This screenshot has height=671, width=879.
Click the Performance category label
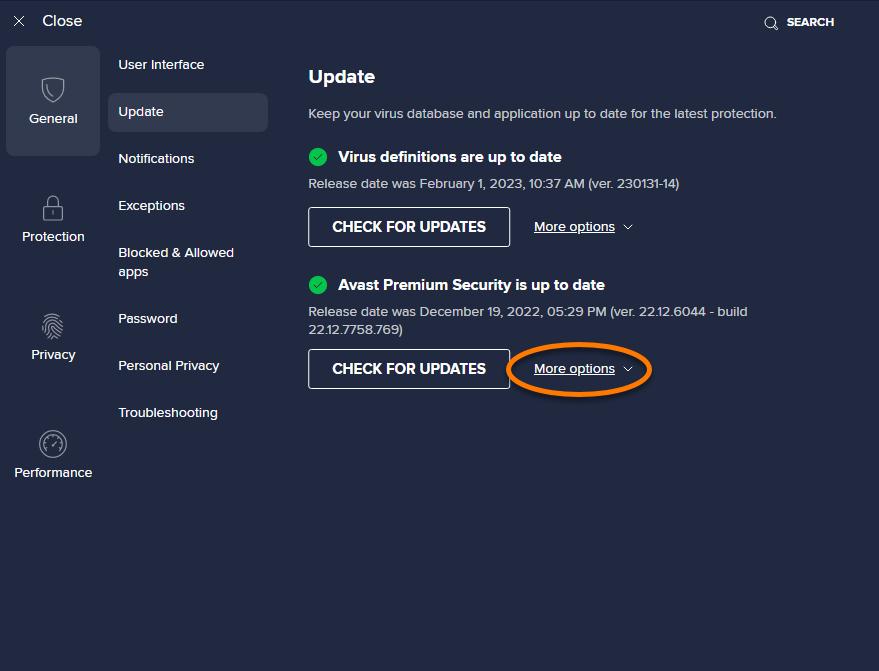[x=53, y=473]
